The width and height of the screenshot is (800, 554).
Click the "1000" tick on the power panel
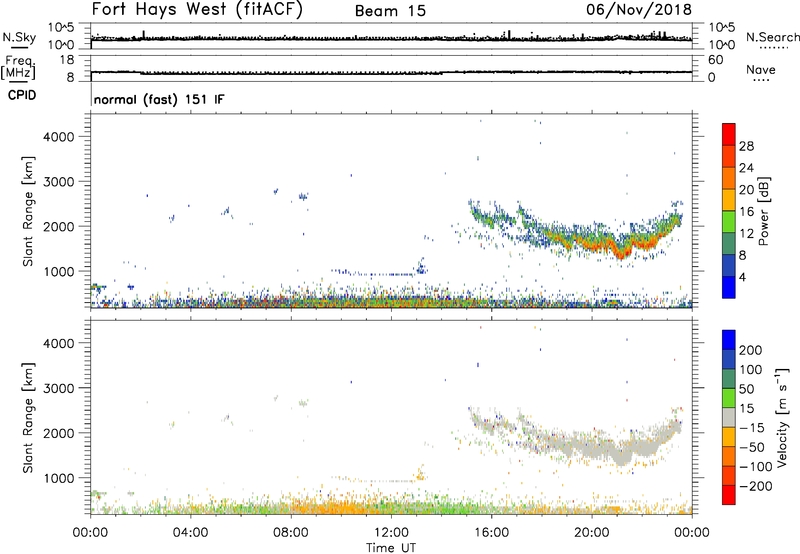point(58,271)
